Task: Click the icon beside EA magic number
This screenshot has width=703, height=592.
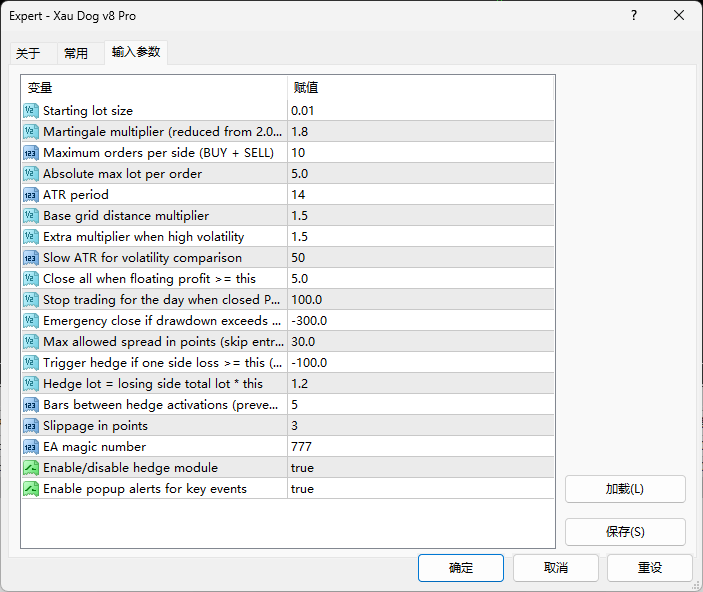Action: 31,447
